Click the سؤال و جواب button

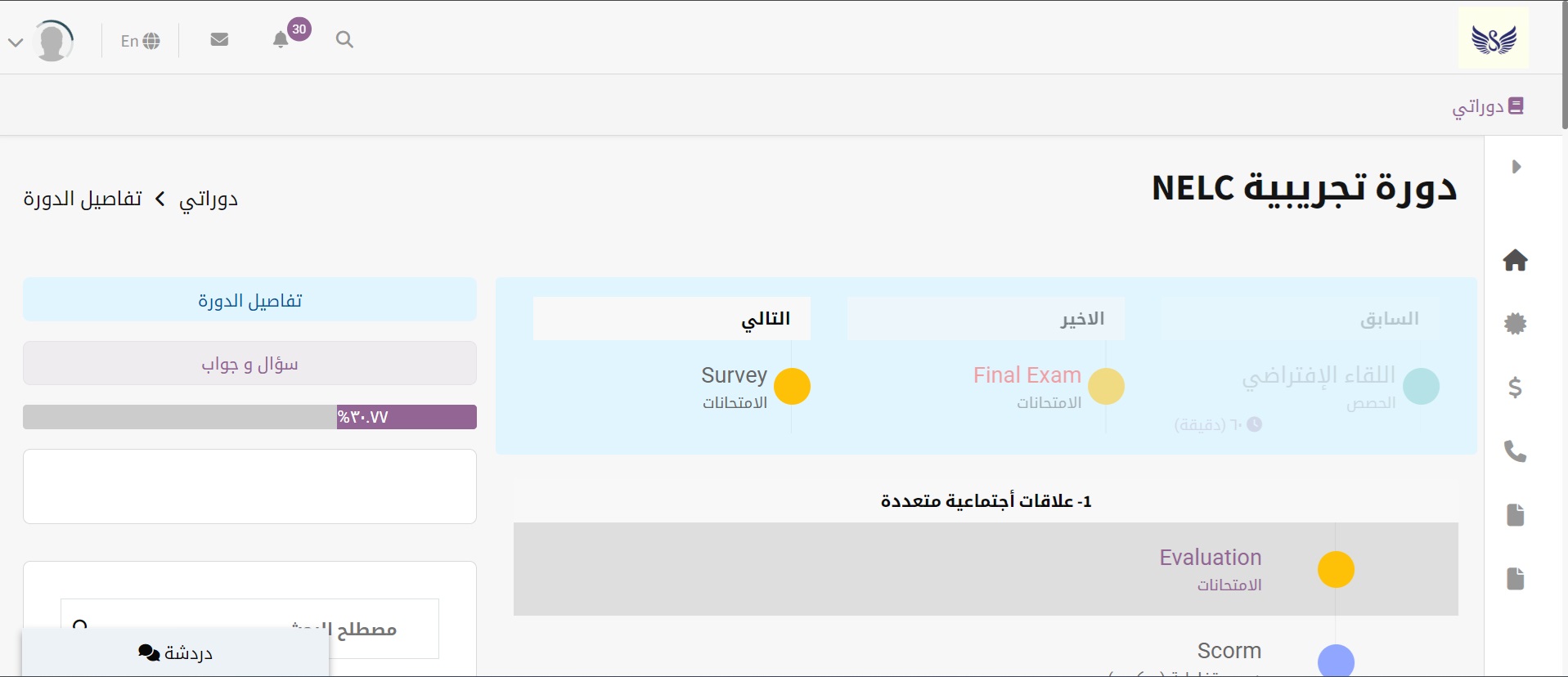(x=249, y=364)
